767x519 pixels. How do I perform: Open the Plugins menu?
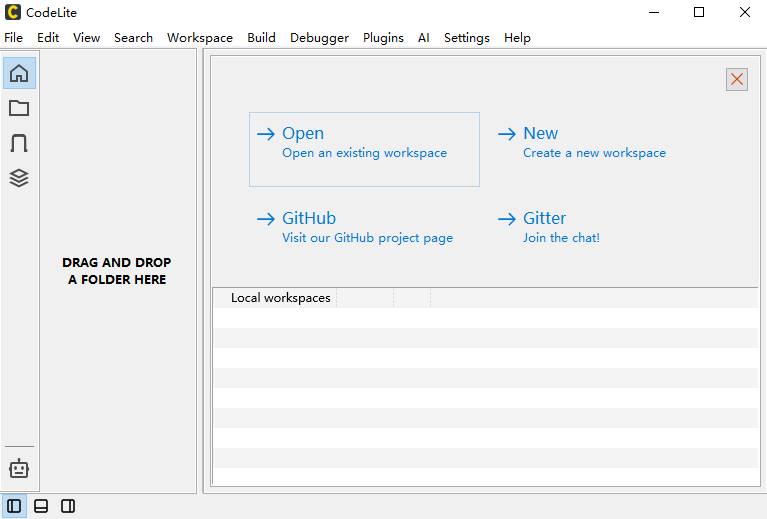point(383,38)
